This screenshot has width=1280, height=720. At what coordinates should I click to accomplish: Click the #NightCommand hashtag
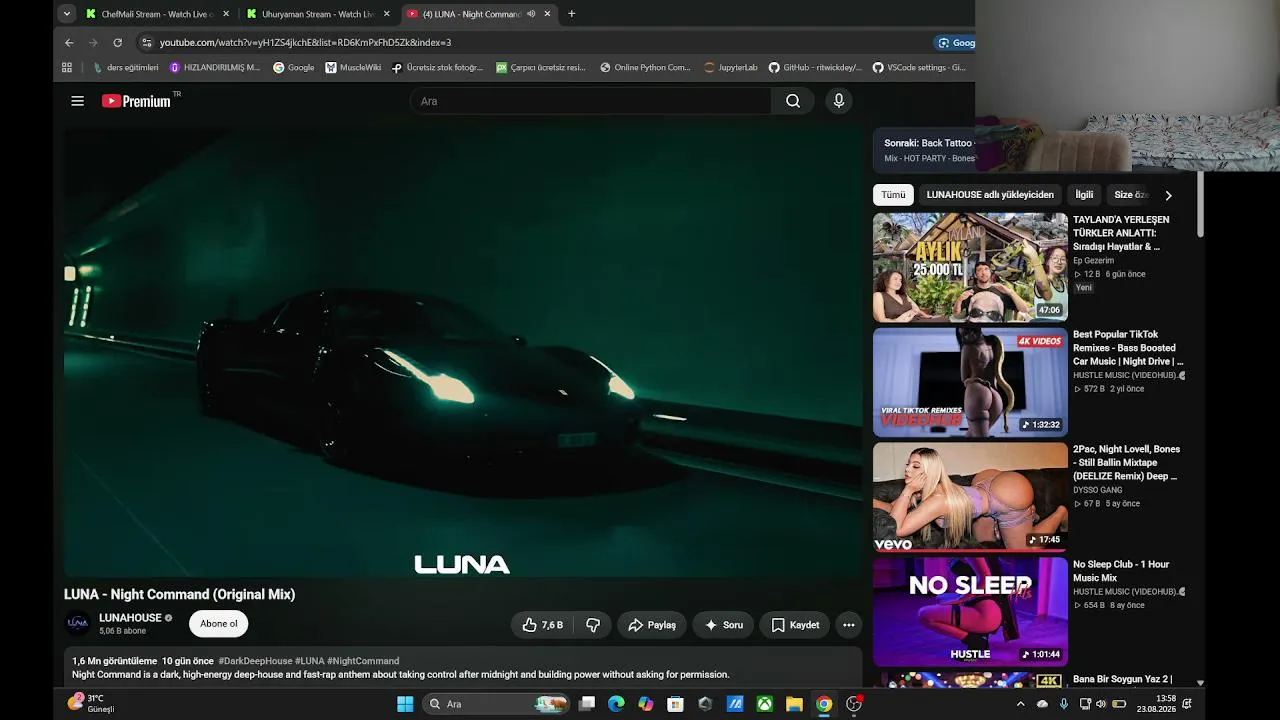click(363, 661)
